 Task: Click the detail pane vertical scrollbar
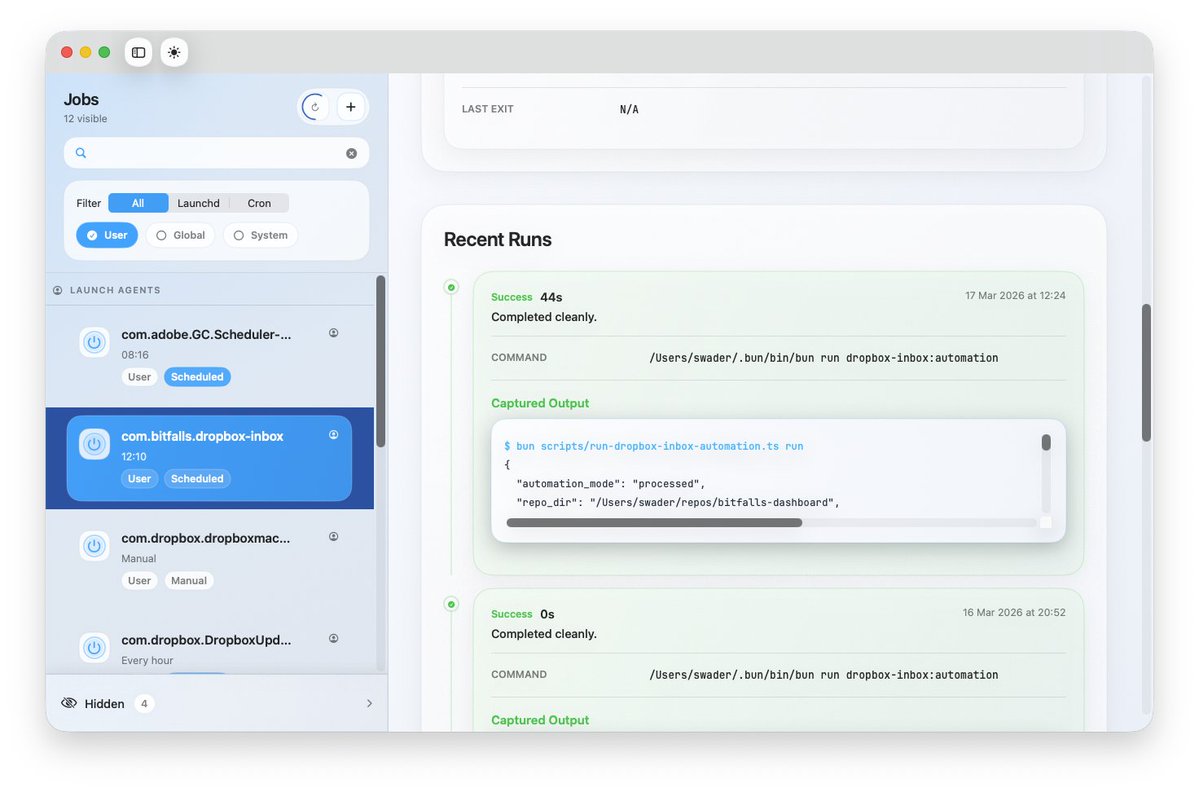point(1145,373)
